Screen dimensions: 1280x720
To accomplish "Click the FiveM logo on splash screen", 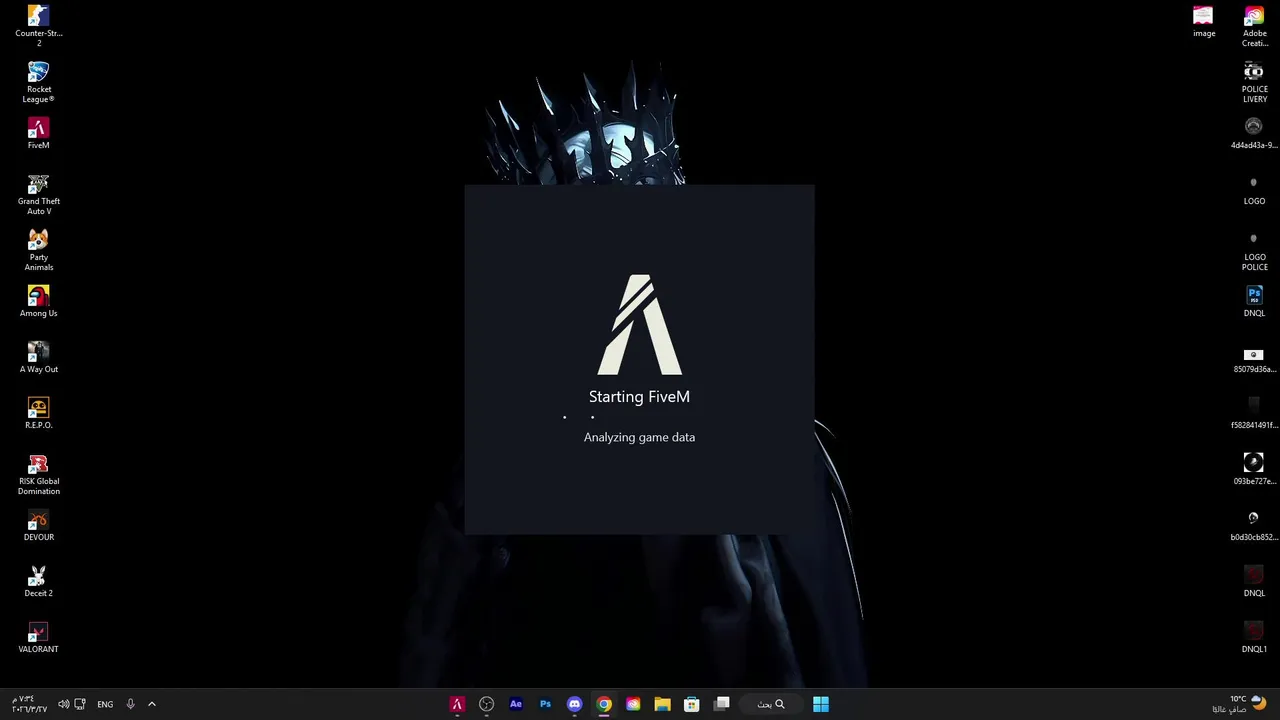I will [x=640, y=324].
